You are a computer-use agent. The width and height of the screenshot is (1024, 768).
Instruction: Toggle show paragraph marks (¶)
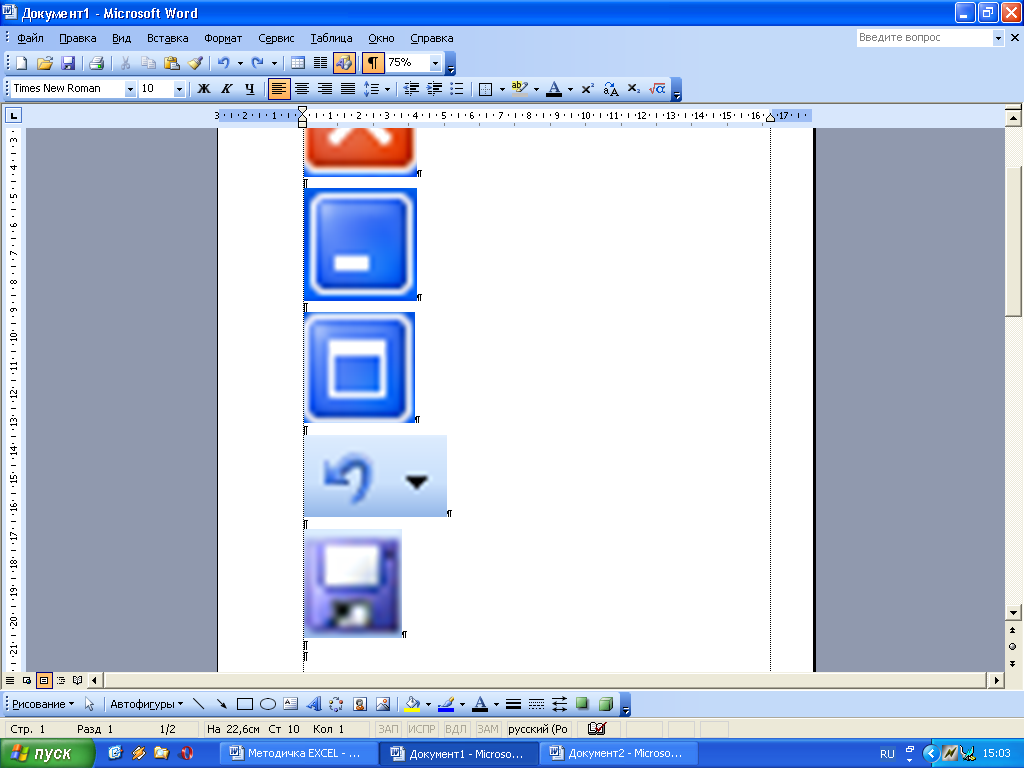click(x=373, y=63)
